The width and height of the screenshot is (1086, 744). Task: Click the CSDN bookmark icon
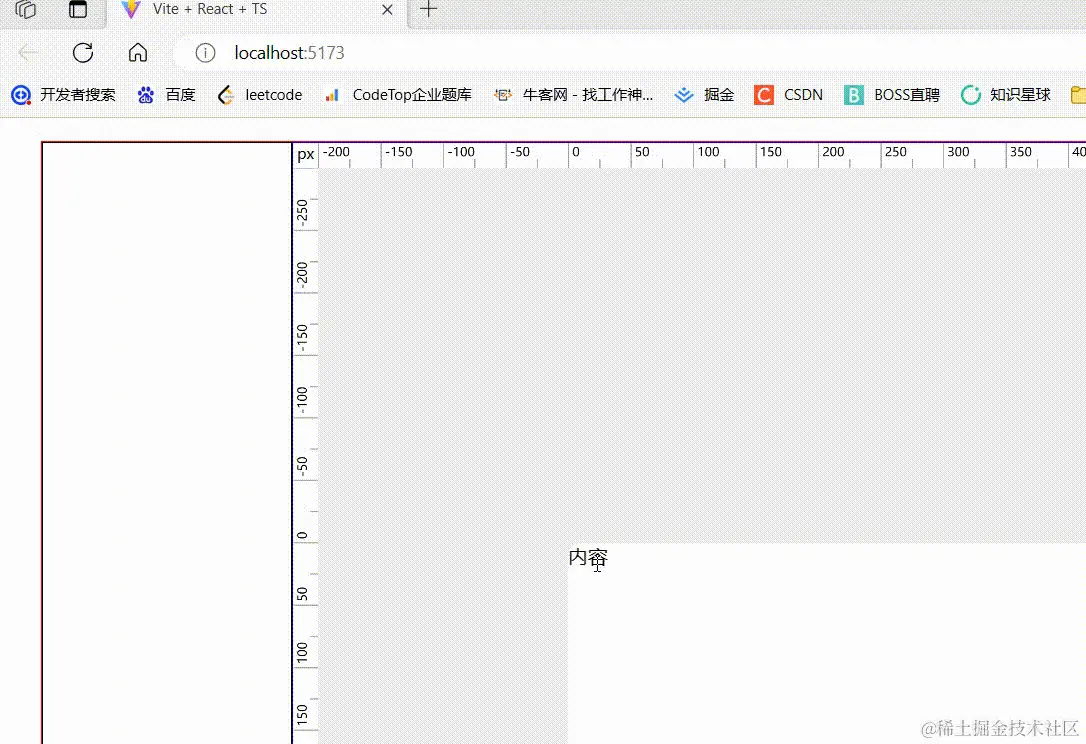click(763, 94)
